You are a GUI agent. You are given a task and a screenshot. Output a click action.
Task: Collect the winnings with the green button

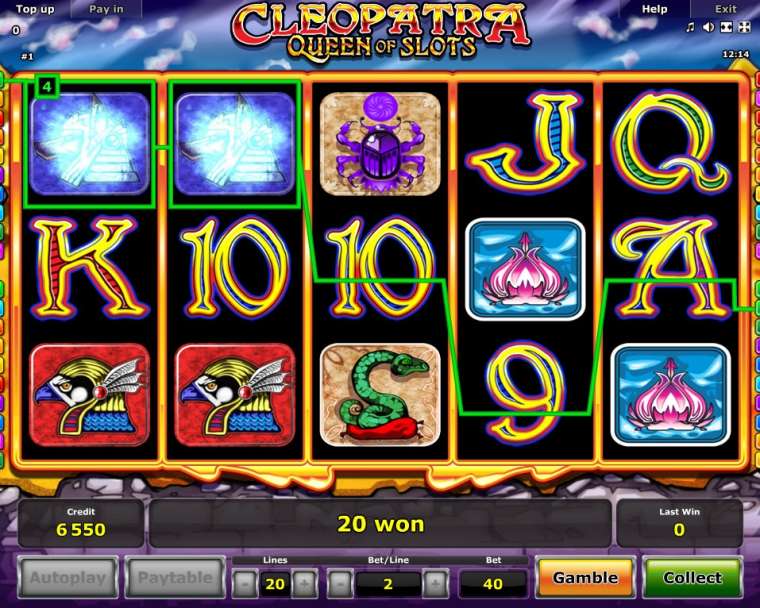pos(692,578)
